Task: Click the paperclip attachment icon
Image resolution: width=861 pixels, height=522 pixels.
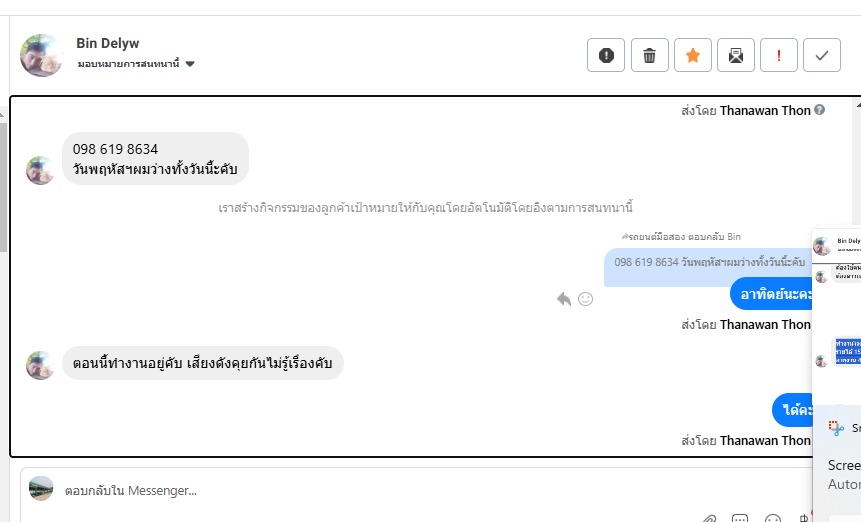Action: pos(708,519)
